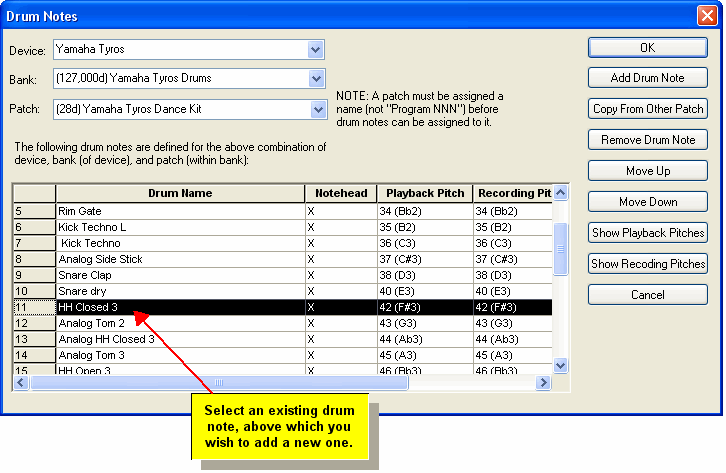The image size is (726, 473).
Task: Show Playback Pitches in the list
Action: (647, 233)
